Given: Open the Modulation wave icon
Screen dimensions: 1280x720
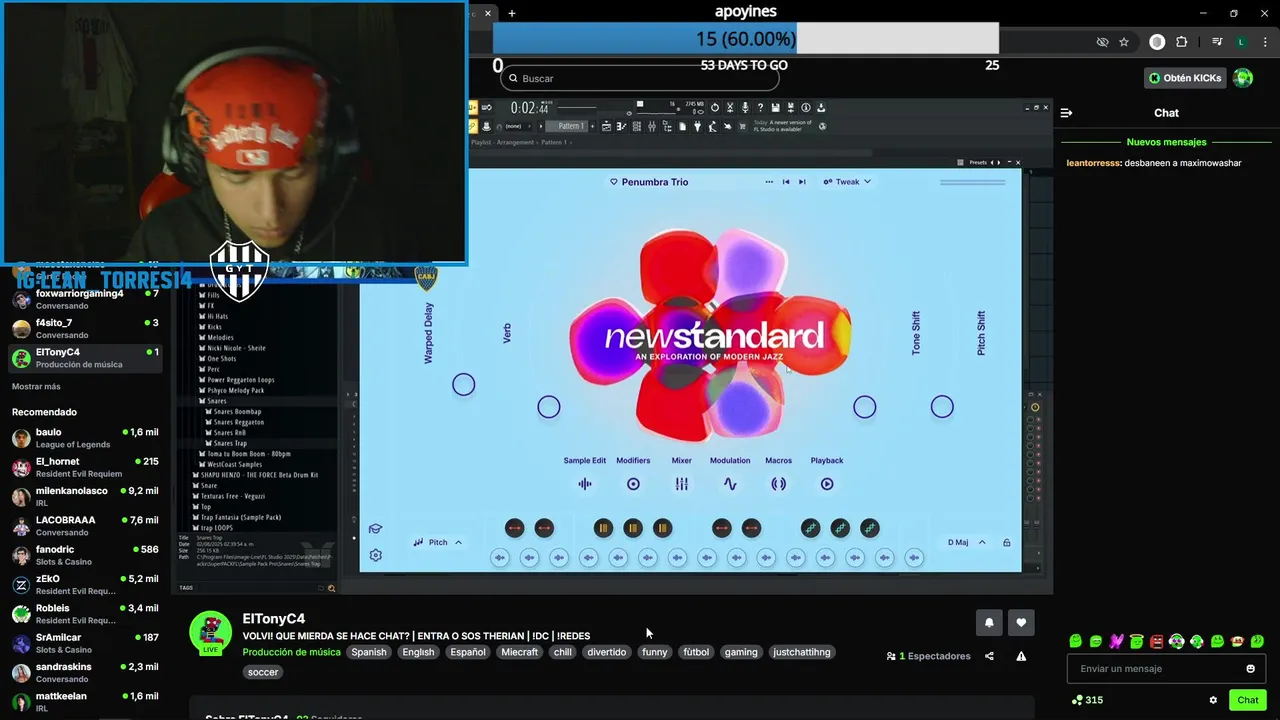Looking at the screenshot, I should [730, 484].
